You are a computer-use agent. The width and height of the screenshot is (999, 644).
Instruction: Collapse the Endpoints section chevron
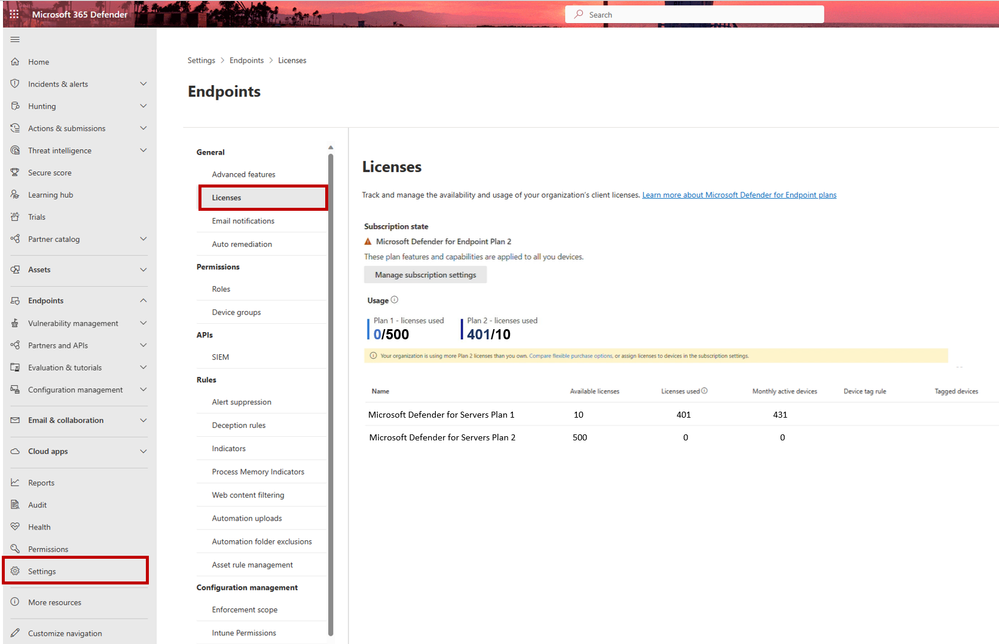[143, 301]
